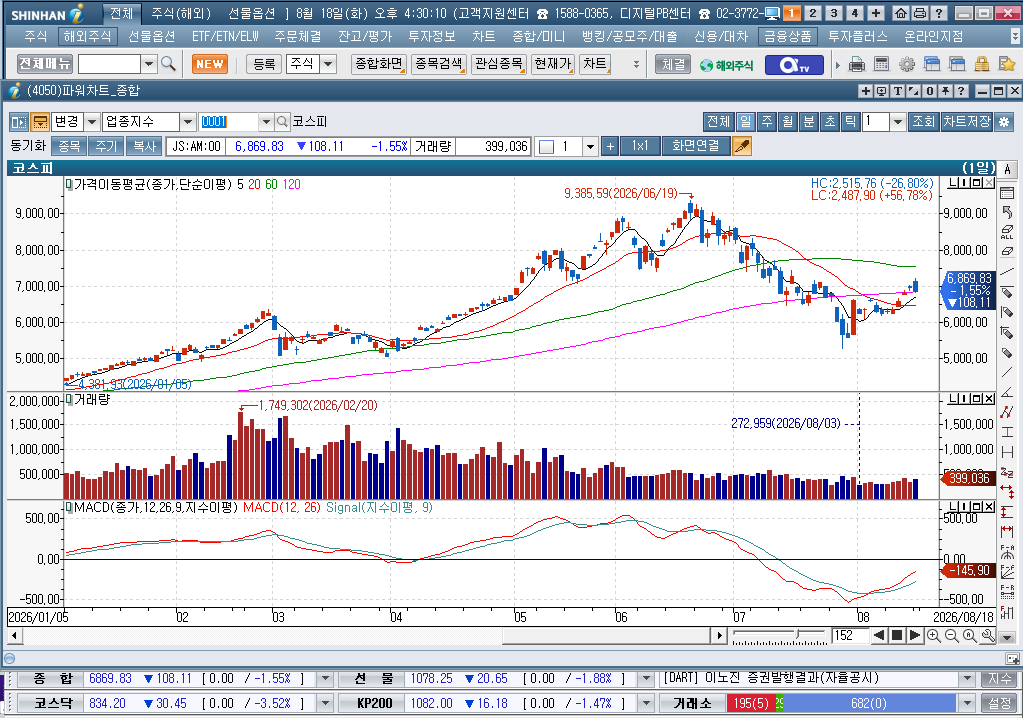Click the chart horizontal scrollbar track
Image resolution: width=1023 pixels, height=718 pixels.
click(x=365, y=635)
